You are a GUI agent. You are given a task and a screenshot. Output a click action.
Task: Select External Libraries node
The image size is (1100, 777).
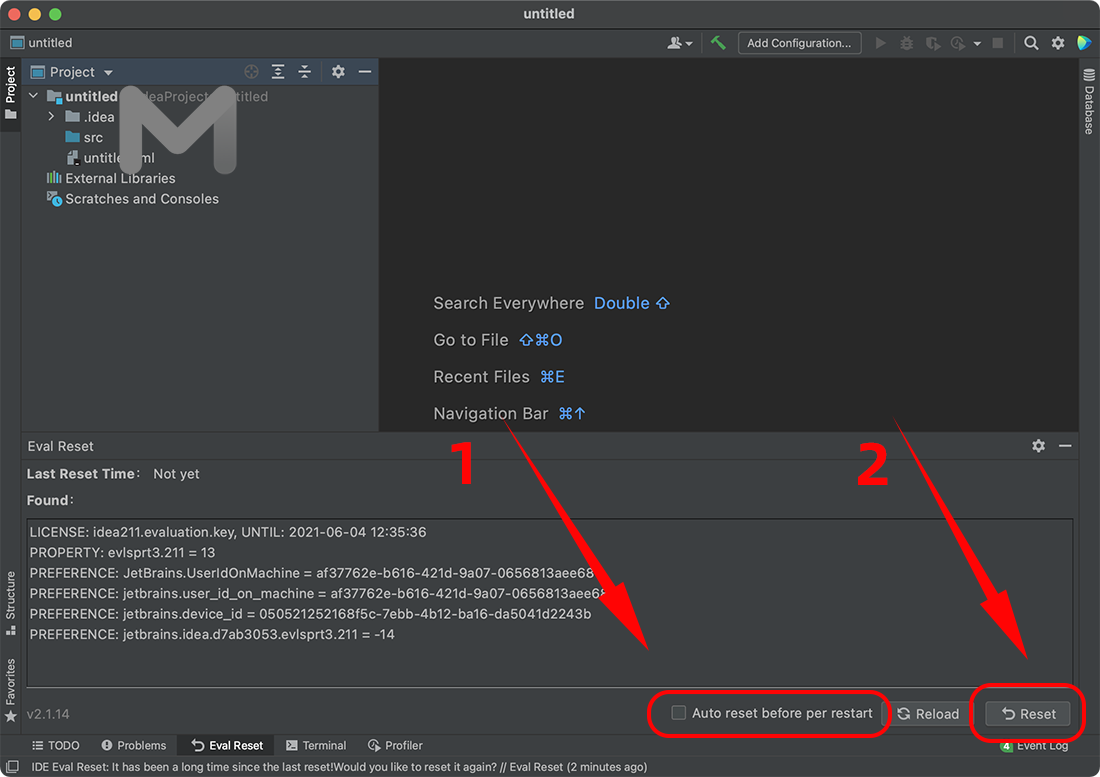(x=111, y=178)
